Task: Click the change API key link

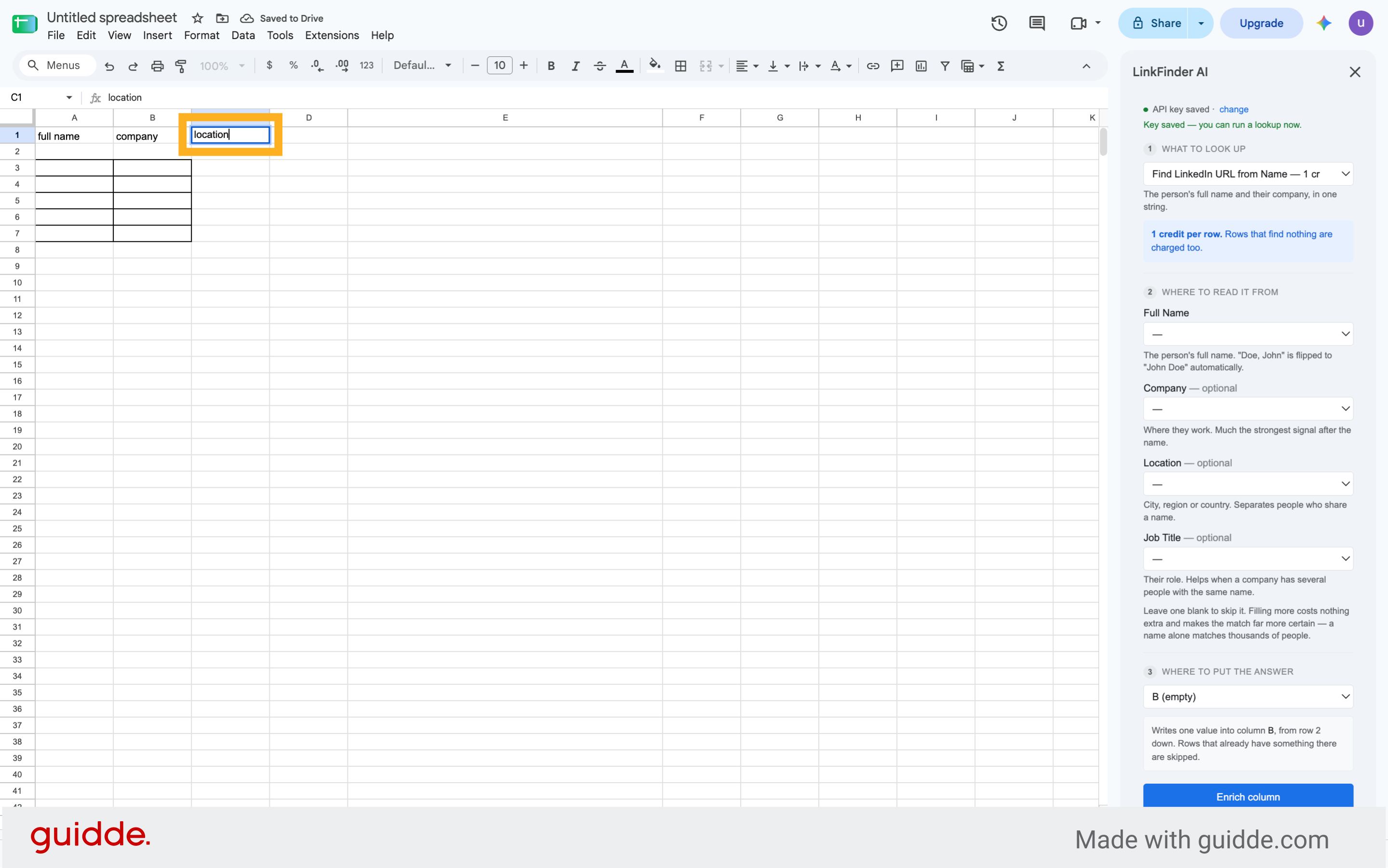Action: pos(1234,109)
